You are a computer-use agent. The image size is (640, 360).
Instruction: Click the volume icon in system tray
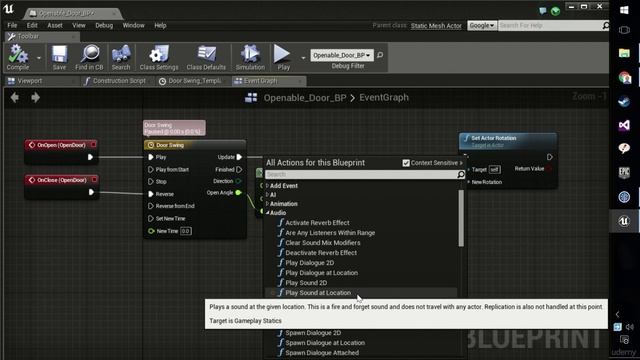point(630,327)
